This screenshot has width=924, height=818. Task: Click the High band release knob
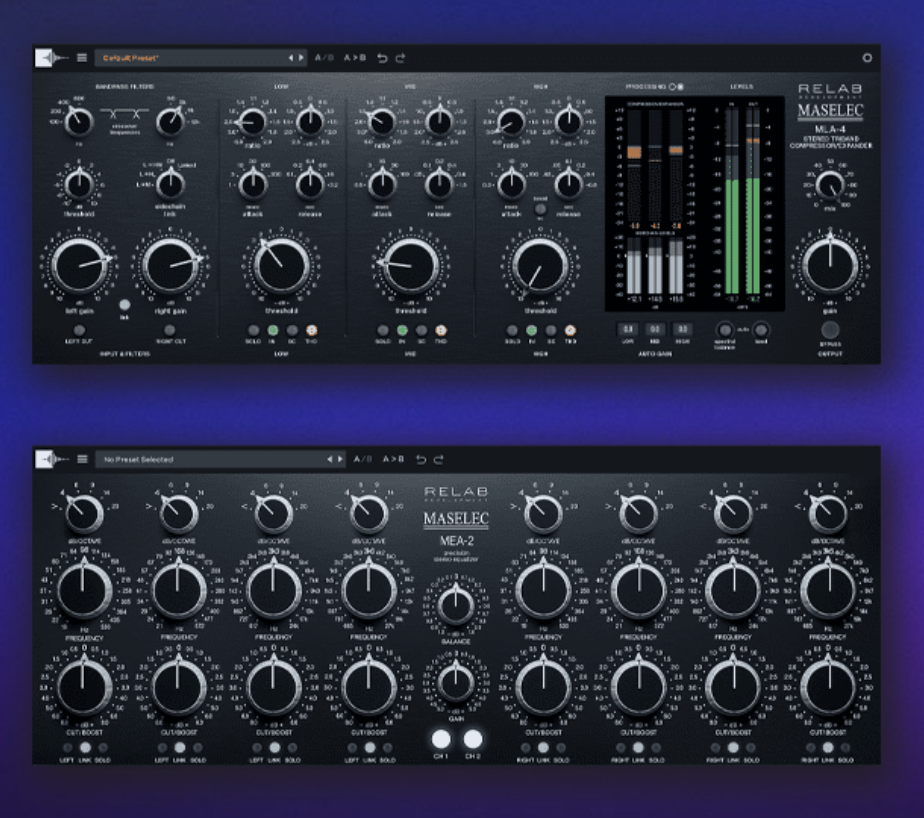click(x=568, y=184)
